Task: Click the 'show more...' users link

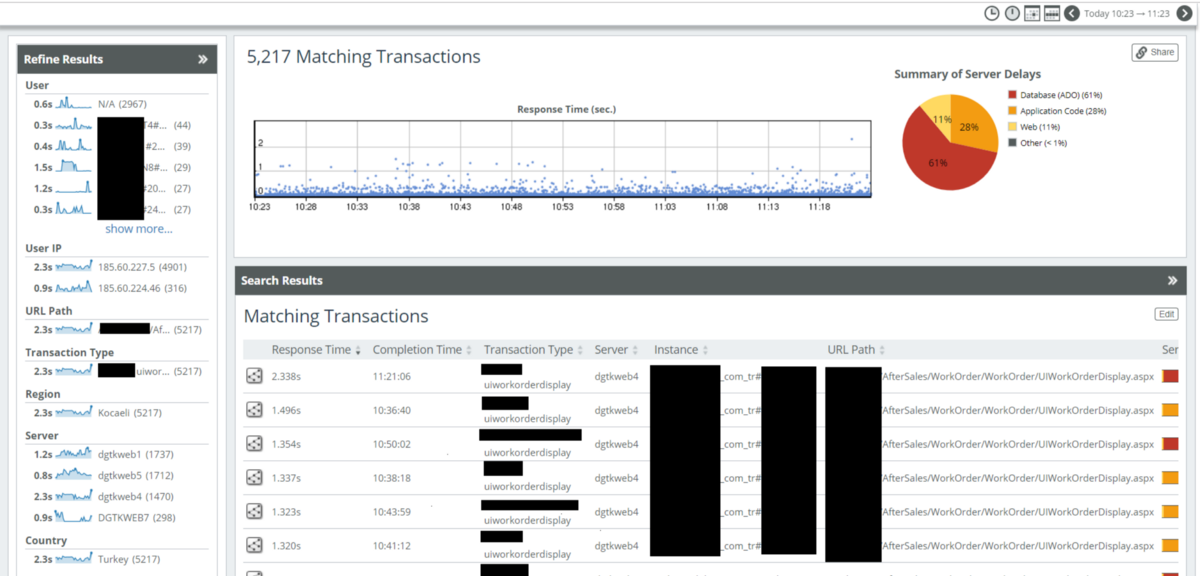Action: (138, 229)
